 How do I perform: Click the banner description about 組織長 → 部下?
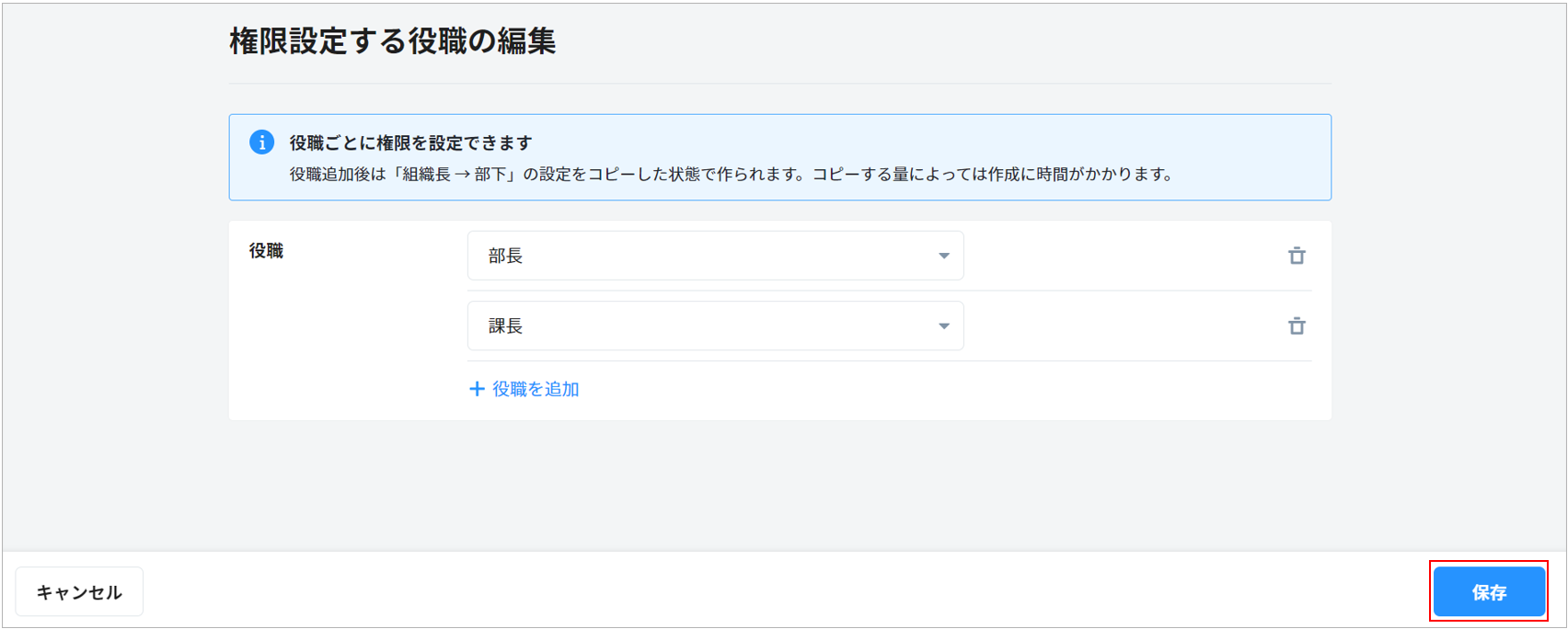tap(731, 174)
